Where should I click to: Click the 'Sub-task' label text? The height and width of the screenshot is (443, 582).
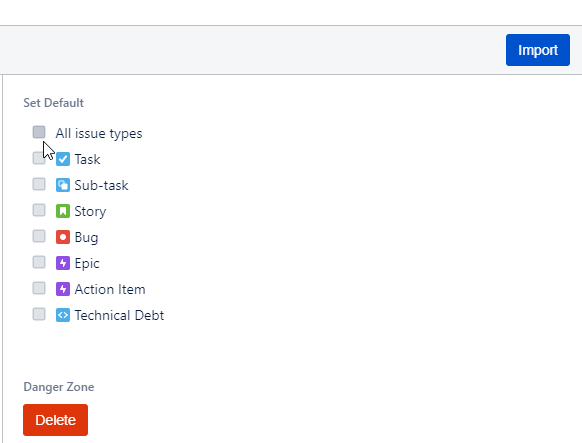[101, 185]
